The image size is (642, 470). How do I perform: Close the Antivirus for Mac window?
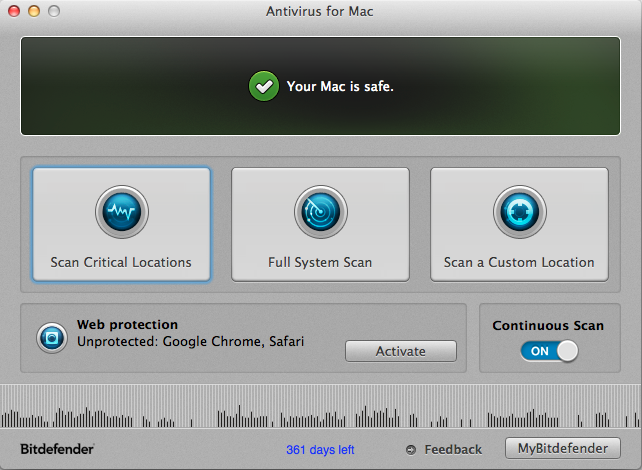point(14,11)
